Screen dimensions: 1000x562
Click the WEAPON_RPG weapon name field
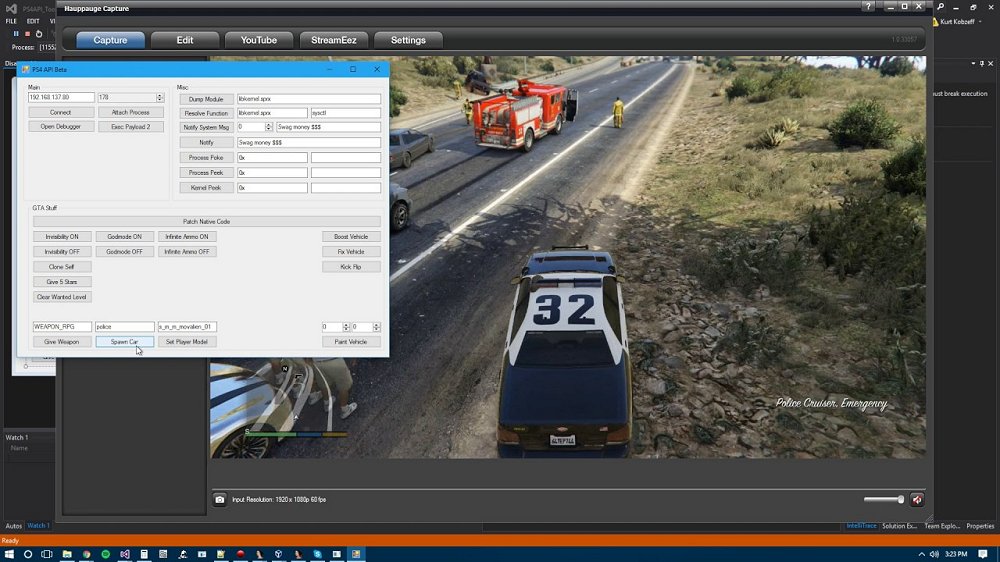[x=62, y=327]
